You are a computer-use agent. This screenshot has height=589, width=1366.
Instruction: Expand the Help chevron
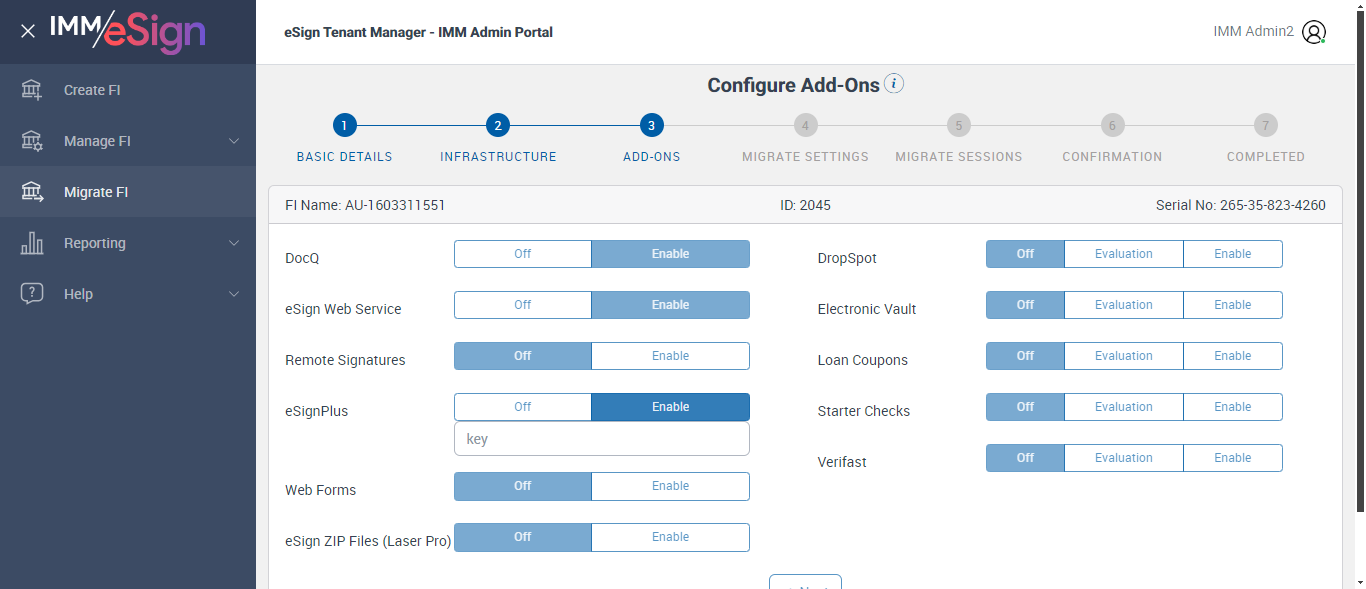tap(234, 294)
